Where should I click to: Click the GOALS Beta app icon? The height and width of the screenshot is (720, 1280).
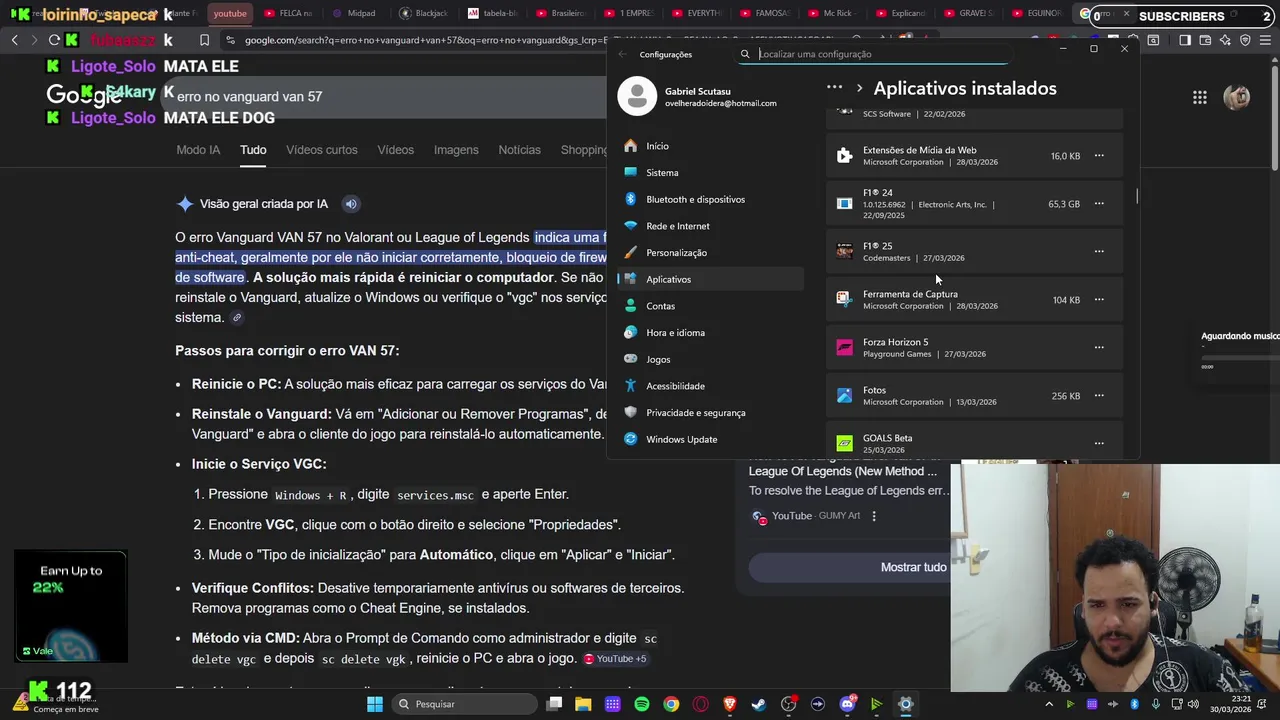click(x=845, y=443)
